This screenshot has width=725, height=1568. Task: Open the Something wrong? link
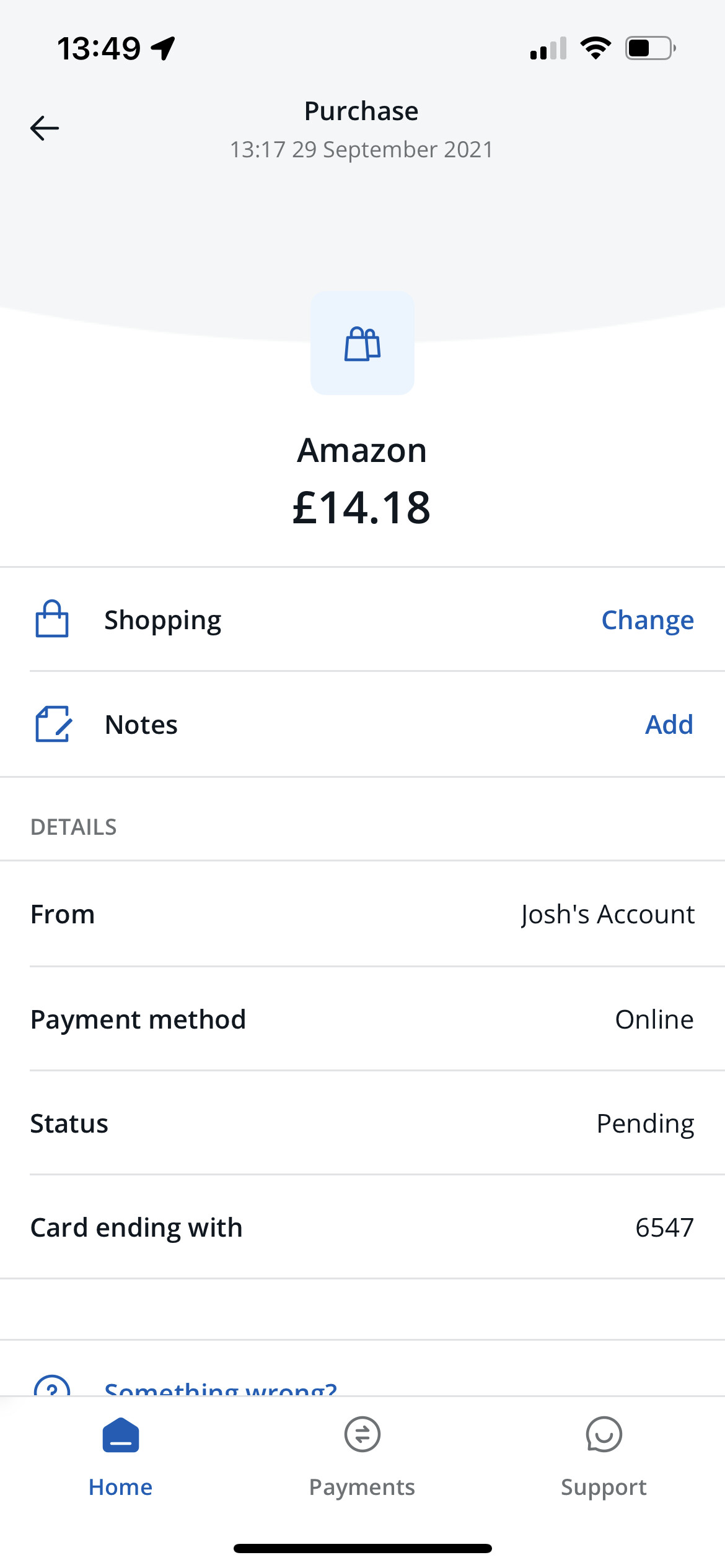[x=221, y=1388]
